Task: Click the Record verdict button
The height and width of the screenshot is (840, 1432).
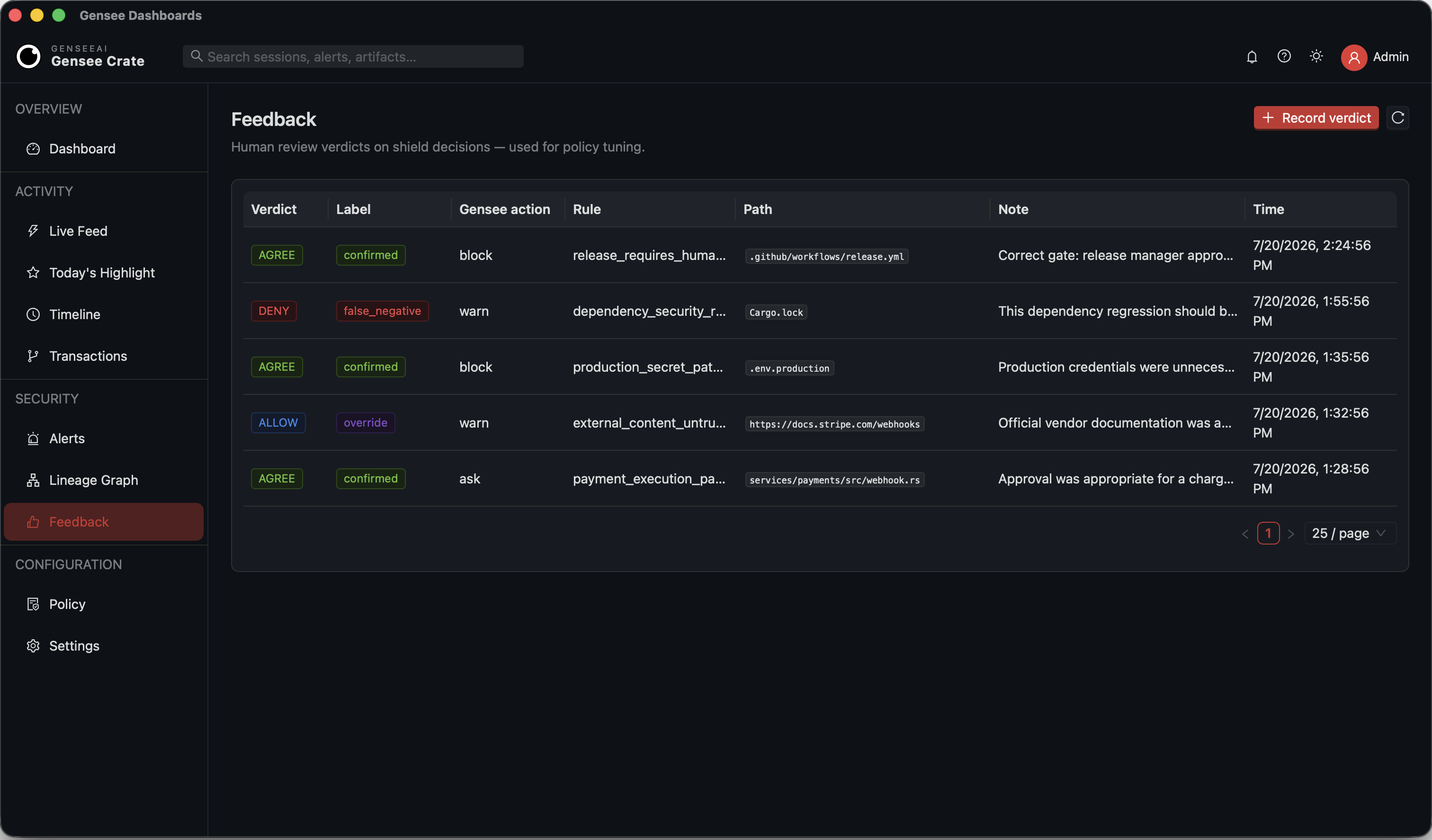Action: 1316,117
